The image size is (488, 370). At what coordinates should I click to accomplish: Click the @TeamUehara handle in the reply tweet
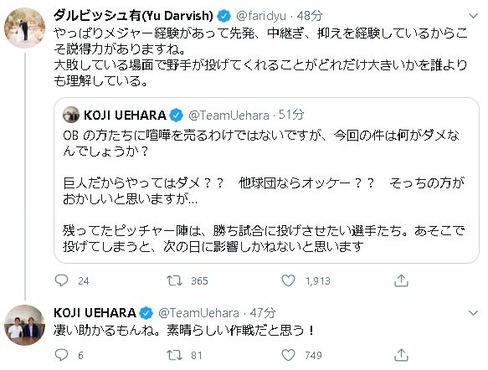click(199, 313)
